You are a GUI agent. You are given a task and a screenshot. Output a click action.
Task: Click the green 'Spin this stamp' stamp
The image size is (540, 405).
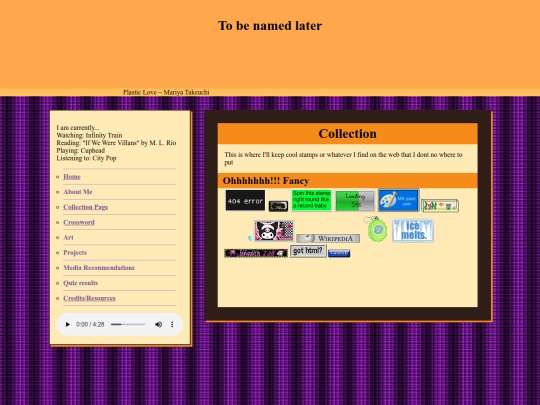point(311,200)
